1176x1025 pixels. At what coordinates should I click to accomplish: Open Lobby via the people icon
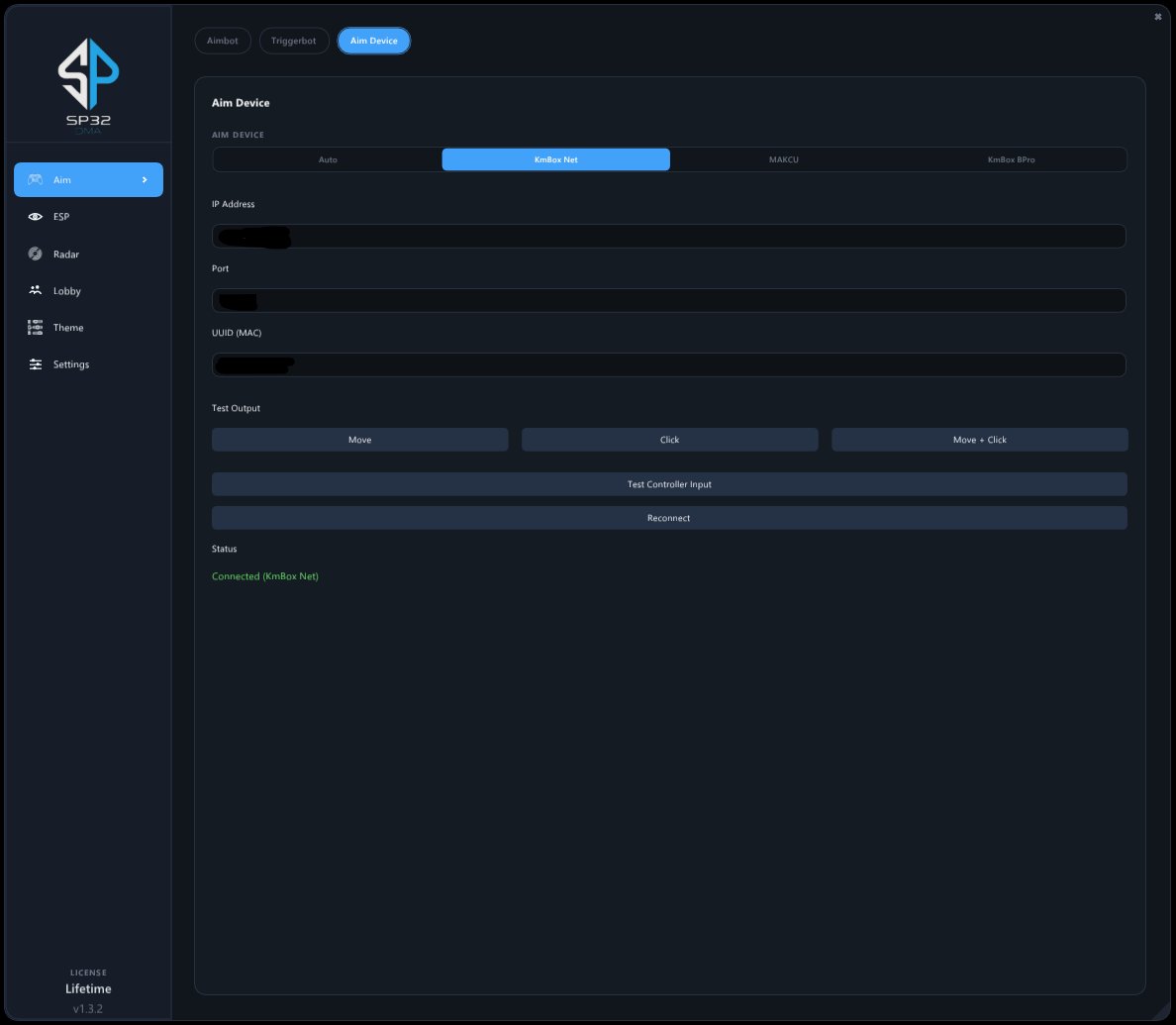(x=36, y=289)
